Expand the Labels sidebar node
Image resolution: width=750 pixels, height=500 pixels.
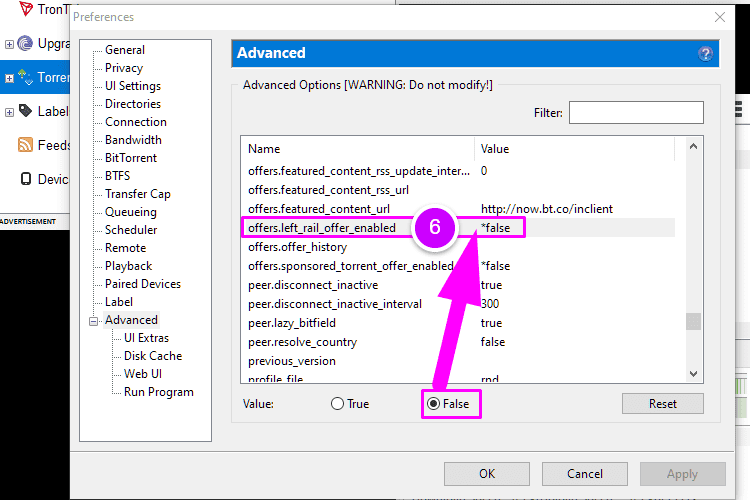coord(9,112)
